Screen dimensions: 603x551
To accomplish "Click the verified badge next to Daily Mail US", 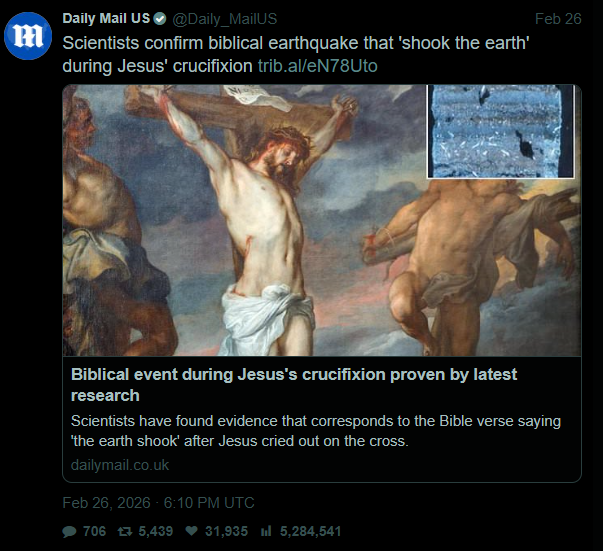I will [158, 19].
